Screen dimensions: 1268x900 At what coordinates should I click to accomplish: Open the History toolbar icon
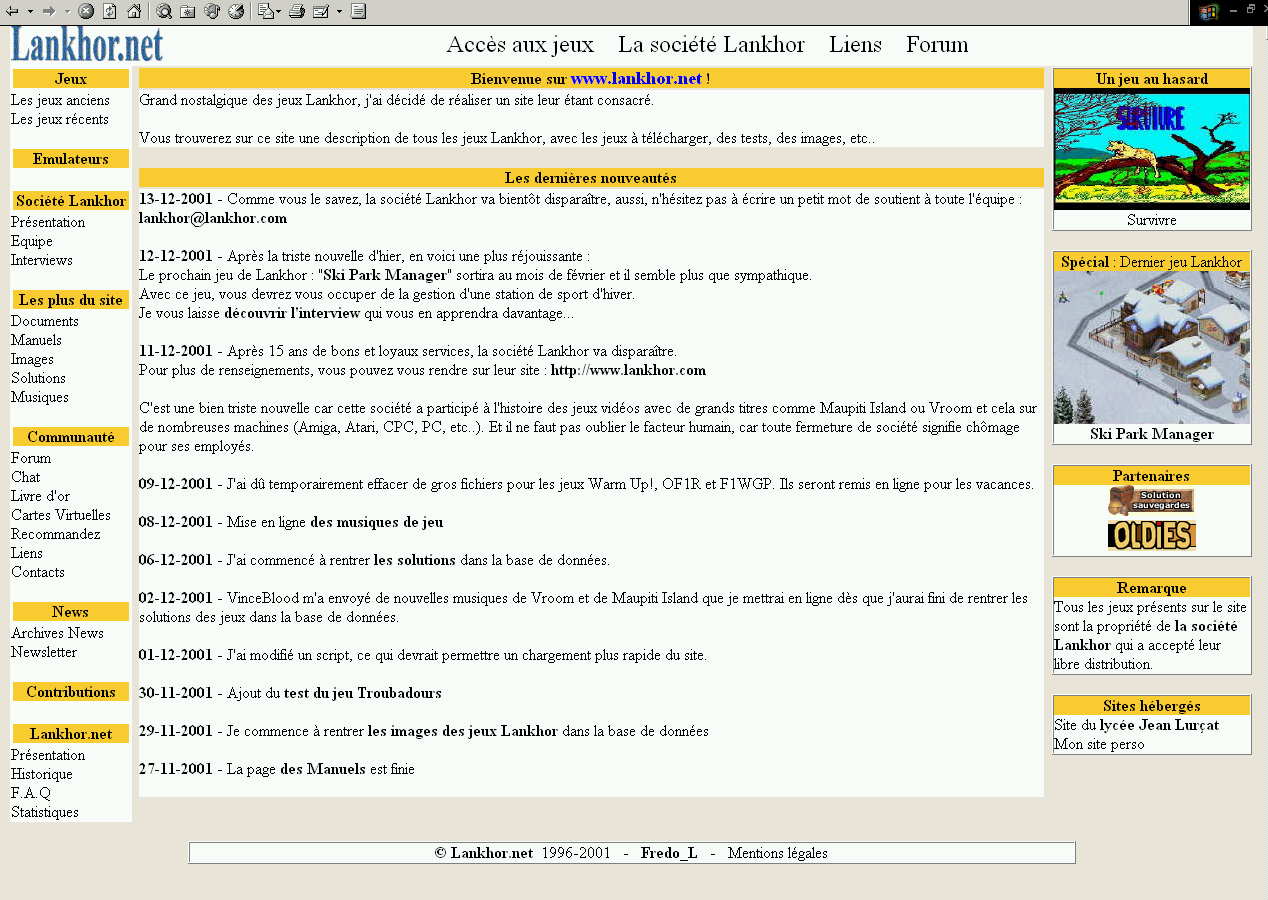coord(235,12)
